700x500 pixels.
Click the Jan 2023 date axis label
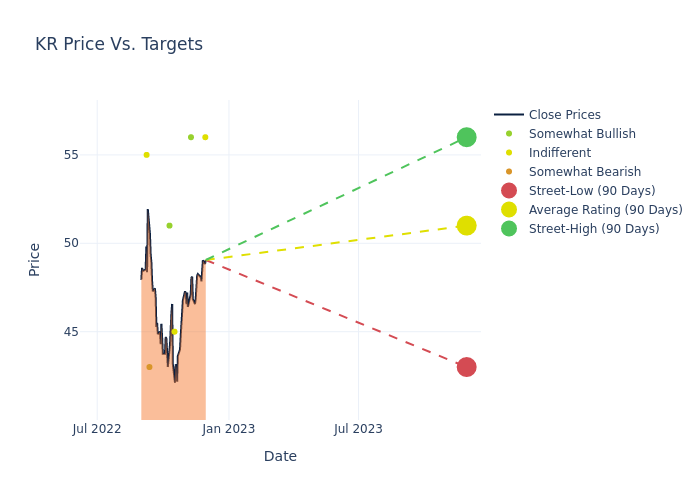pos(228,429)
